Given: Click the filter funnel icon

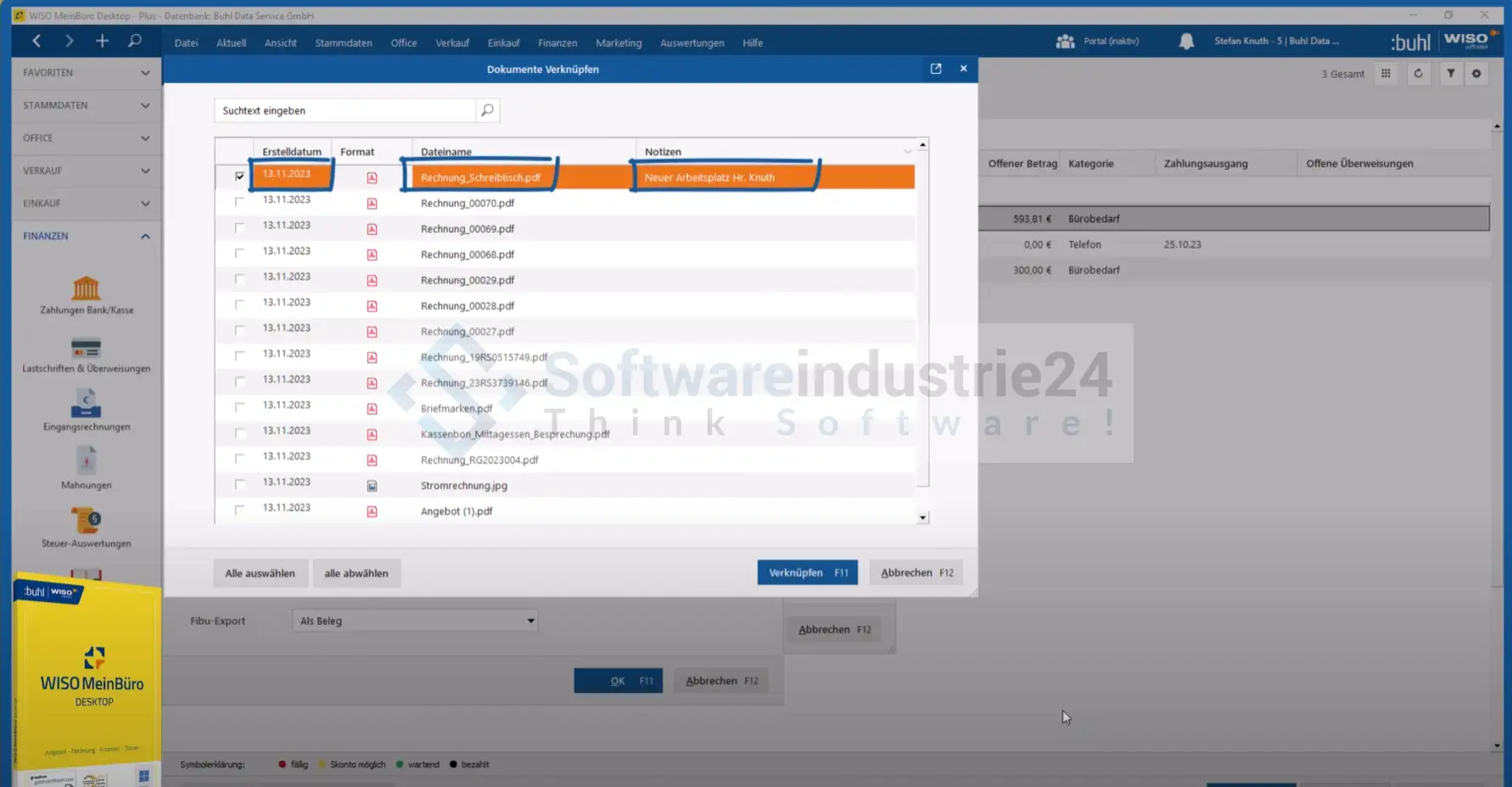Looking at the screenshot, I should pos(1451,74).
